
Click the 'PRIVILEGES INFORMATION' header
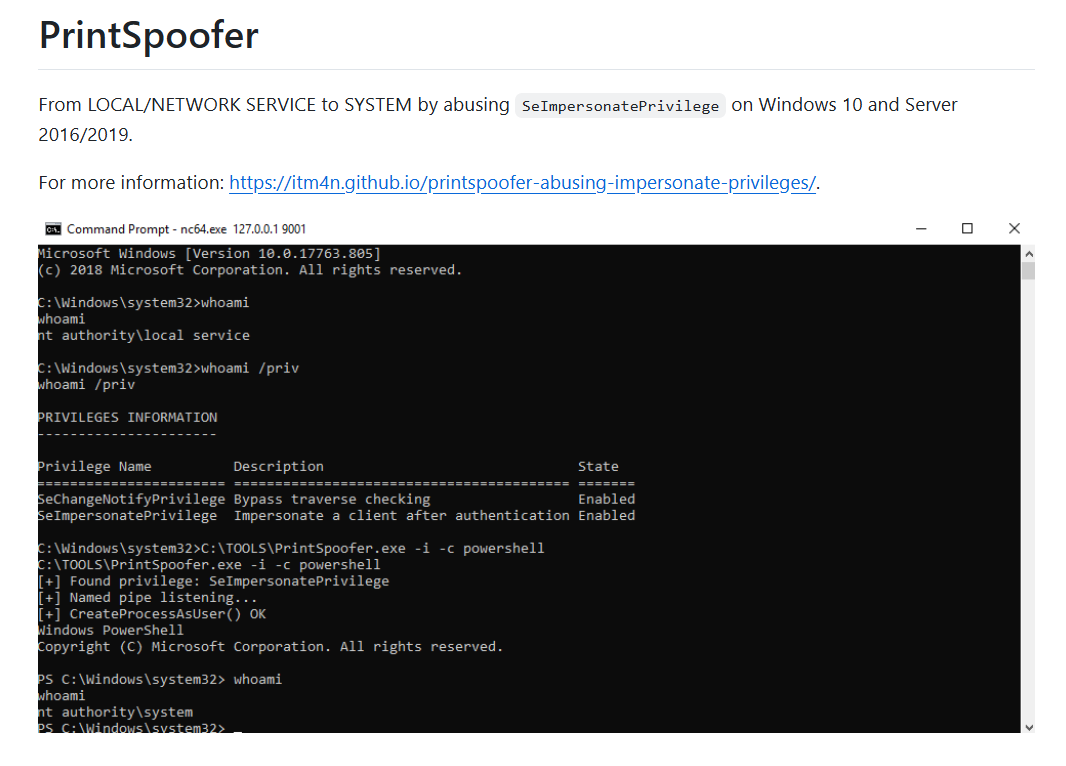128,417
